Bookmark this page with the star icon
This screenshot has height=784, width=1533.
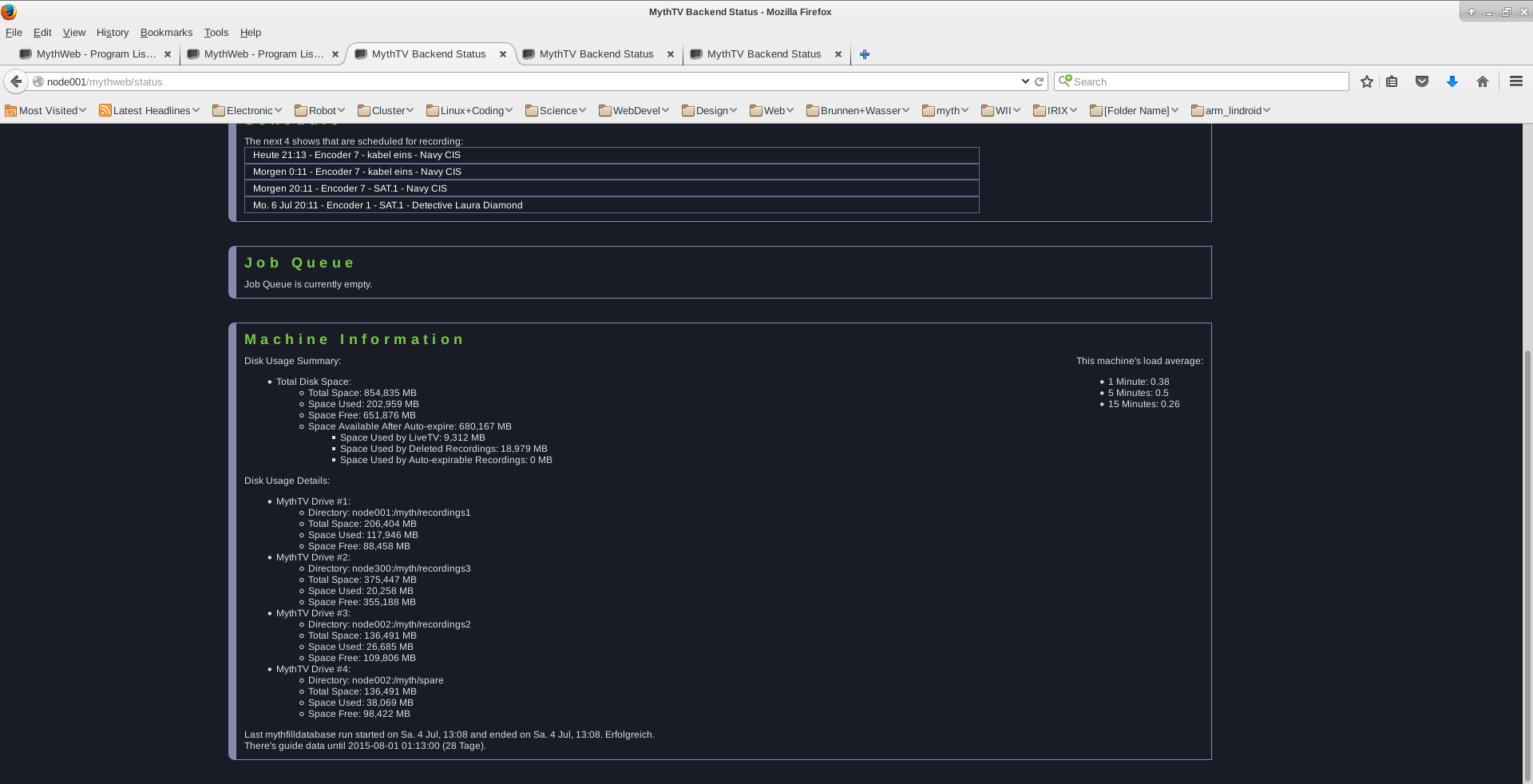(1367, 81)
